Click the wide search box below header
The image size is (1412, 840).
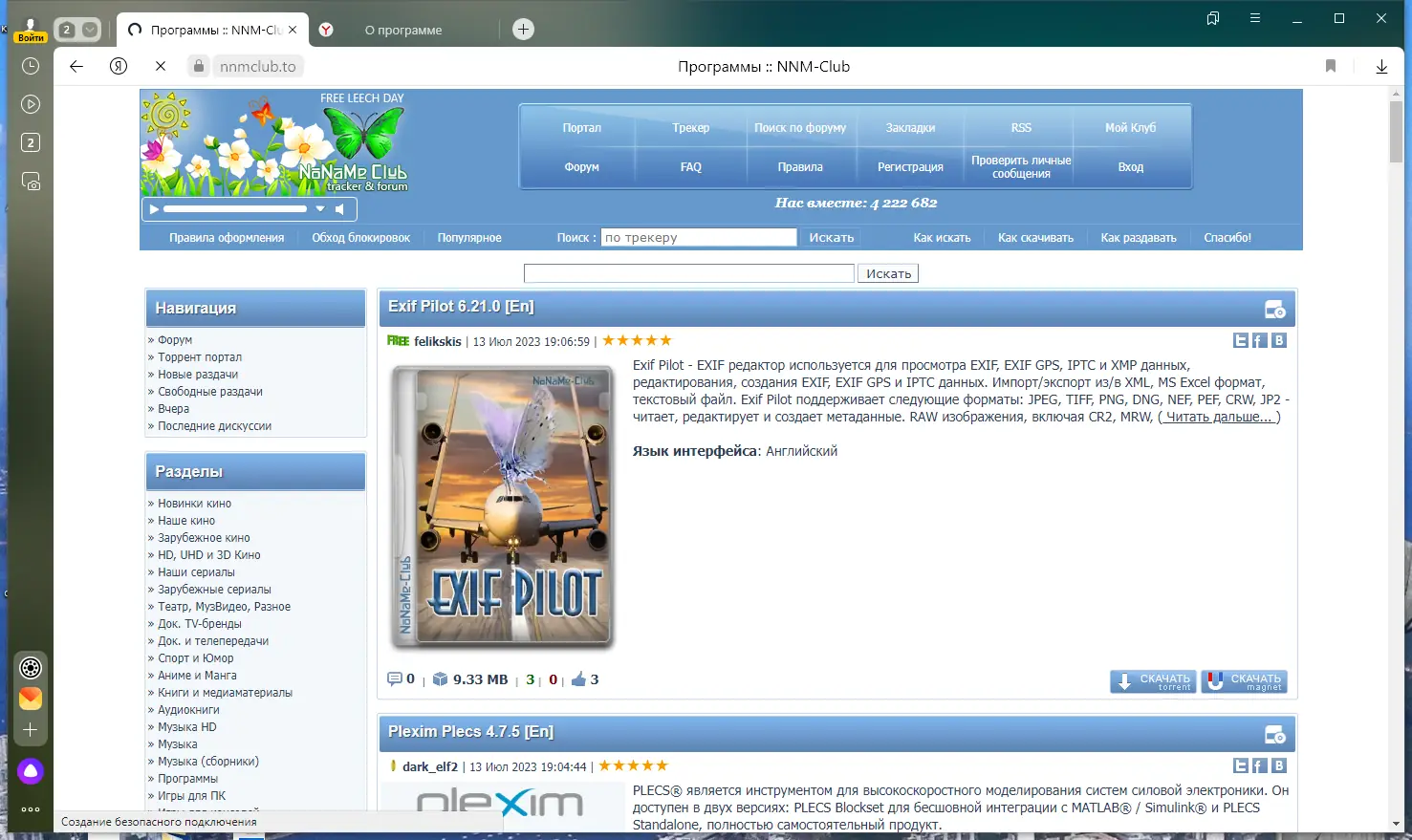click(688, 273)
